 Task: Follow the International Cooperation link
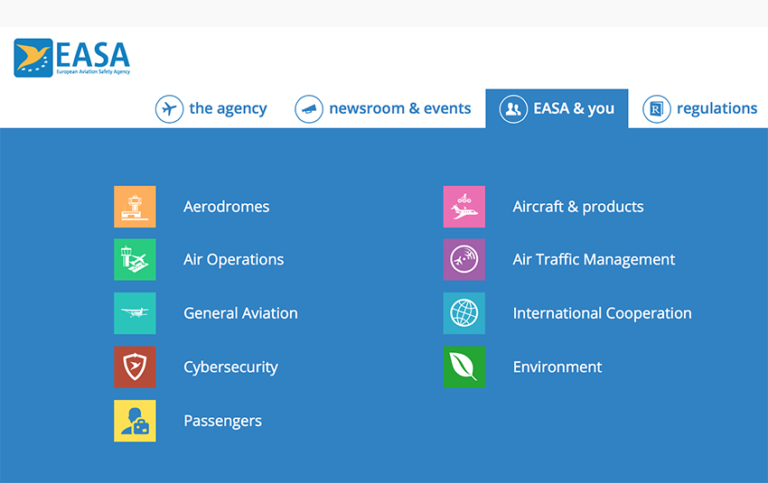click(602, 313)
